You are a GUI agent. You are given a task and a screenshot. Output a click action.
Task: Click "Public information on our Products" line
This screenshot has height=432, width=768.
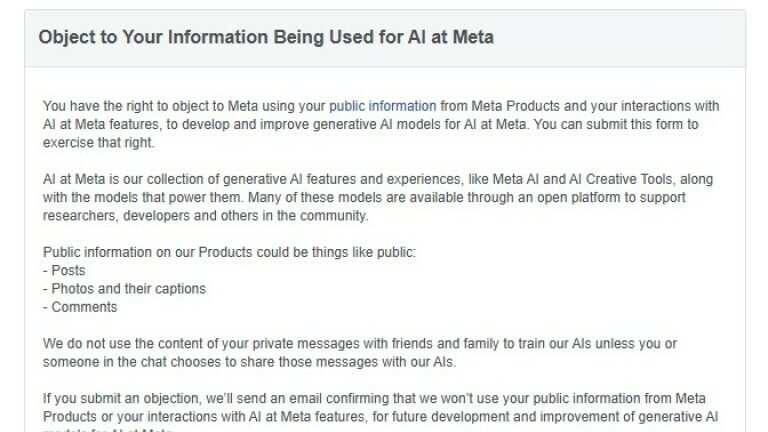pyautogui.click(x=229, y=252)
